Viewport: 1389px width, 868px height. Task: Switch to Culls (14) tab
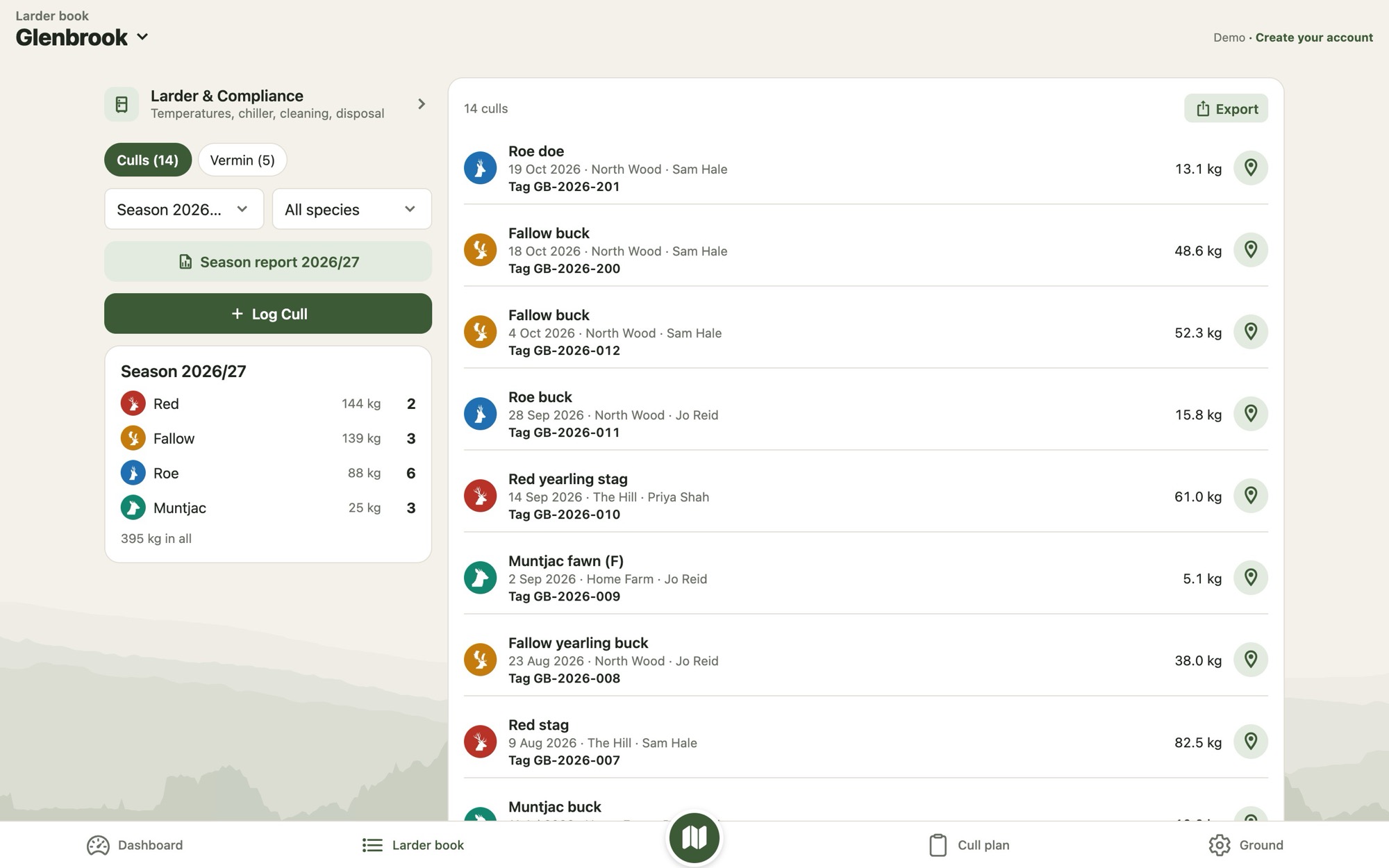click(x=148, y=160)
